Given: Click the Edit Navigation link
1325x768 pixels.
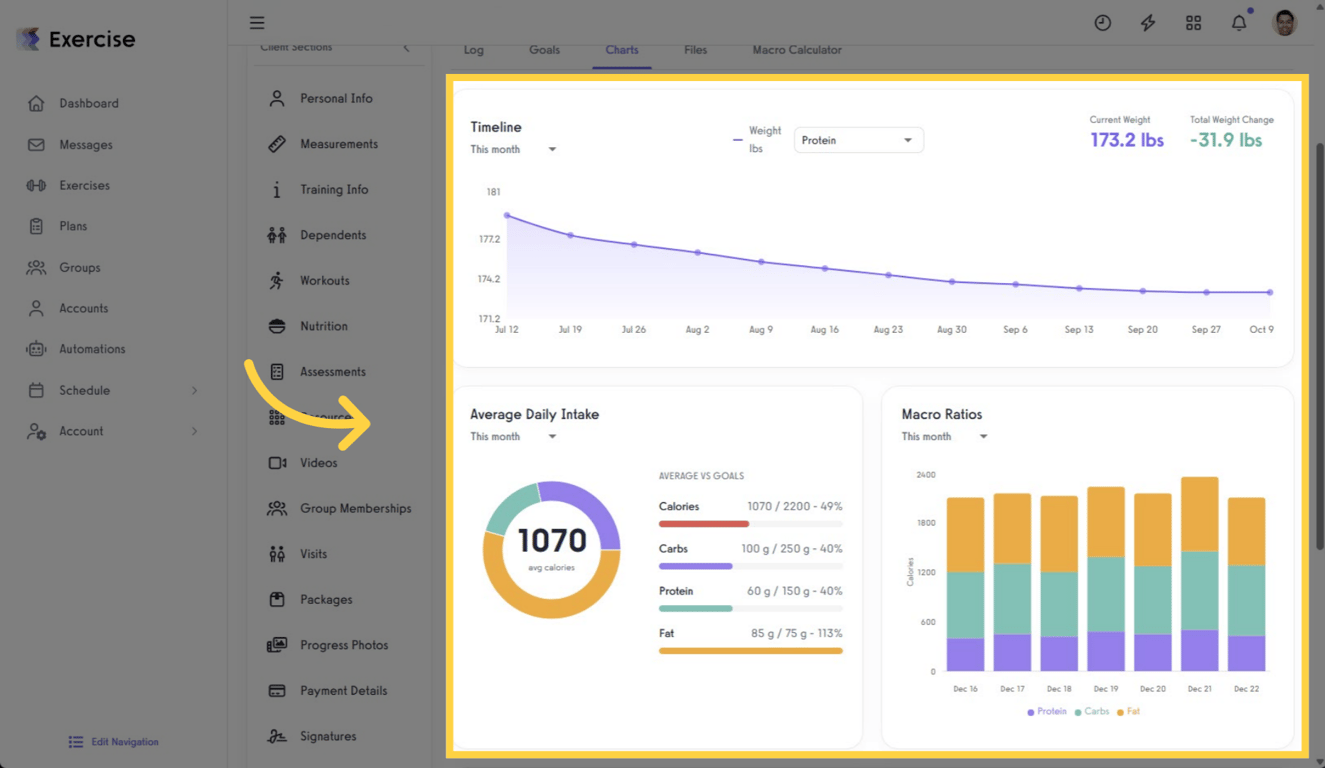Looking at the screenshot, I should click(x=113, y=741).
